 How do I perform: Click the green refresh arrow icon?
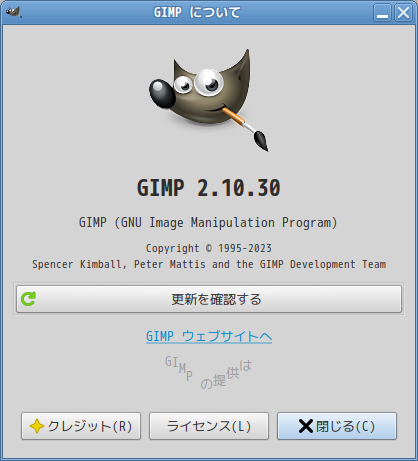(x=28, y=299)
